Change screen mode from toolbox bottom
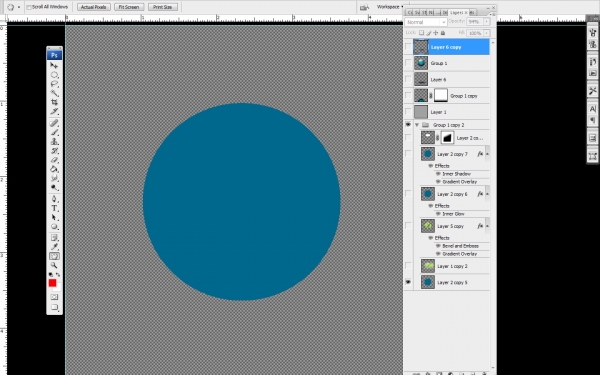Image resolution: width=600 pixels, height=375 pixels. tap(54, 307)
